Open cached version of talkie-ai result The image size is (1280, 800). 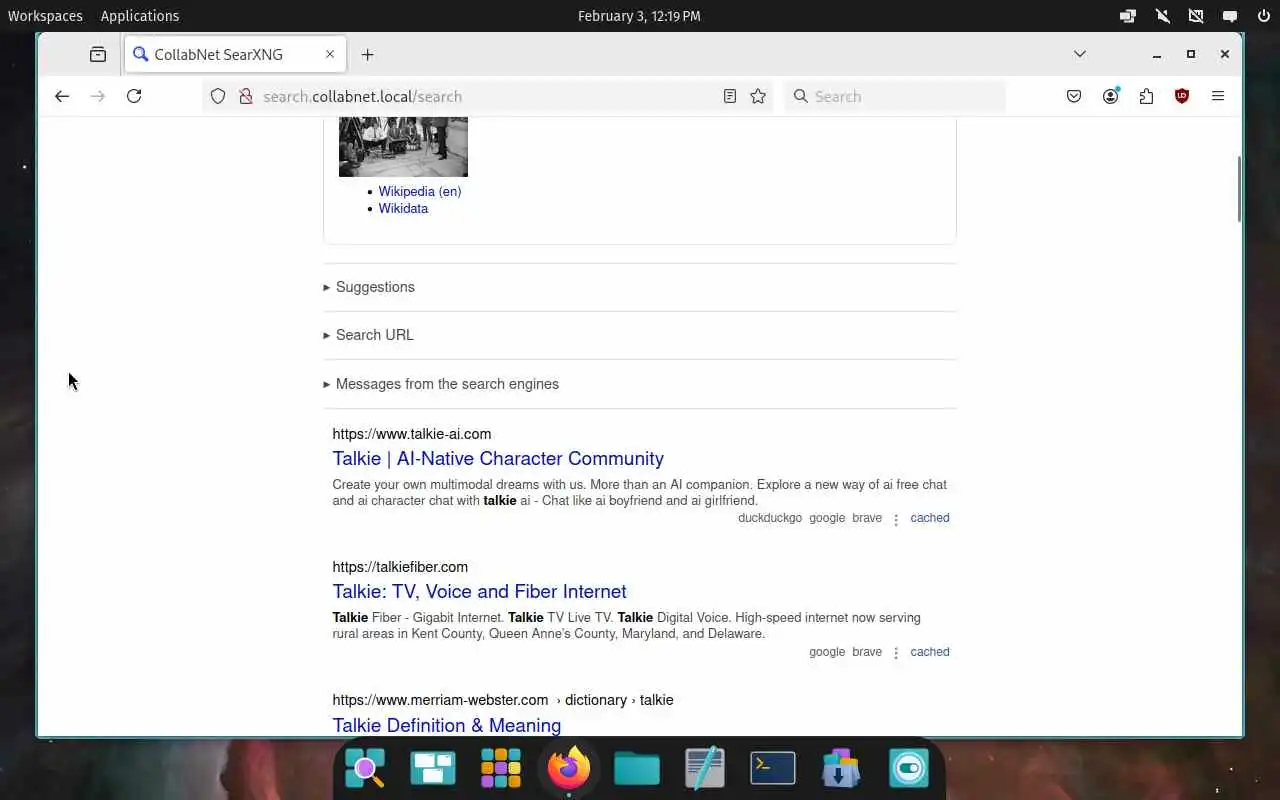930,518
